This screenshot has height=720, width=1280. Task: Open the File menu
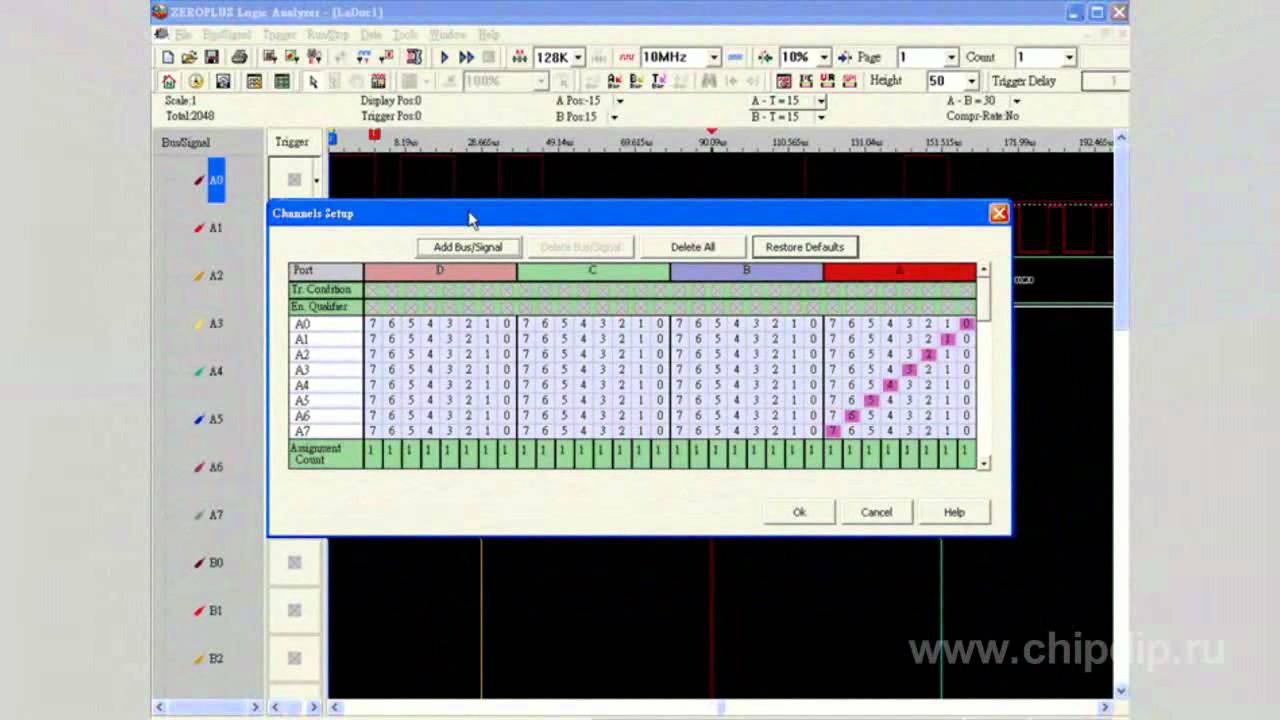[x=183, y=34]
